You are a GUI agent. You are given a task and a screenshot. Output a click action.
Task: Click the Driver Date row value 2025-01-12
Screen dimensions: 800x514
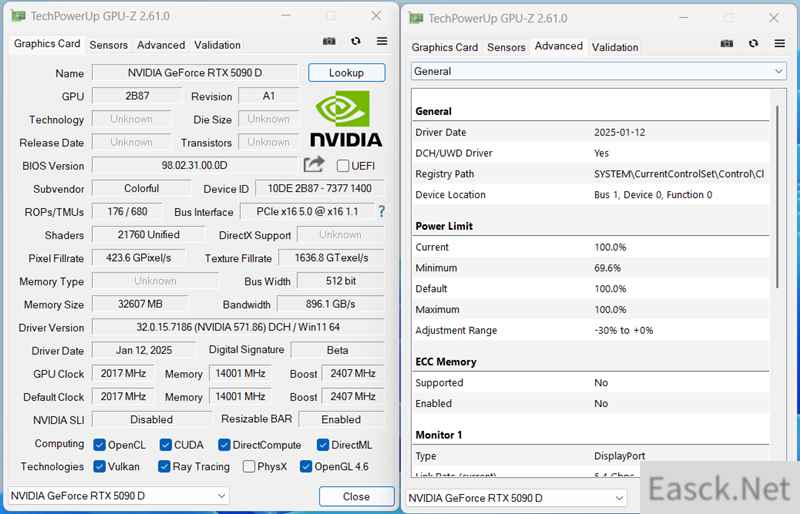point(619,132)
